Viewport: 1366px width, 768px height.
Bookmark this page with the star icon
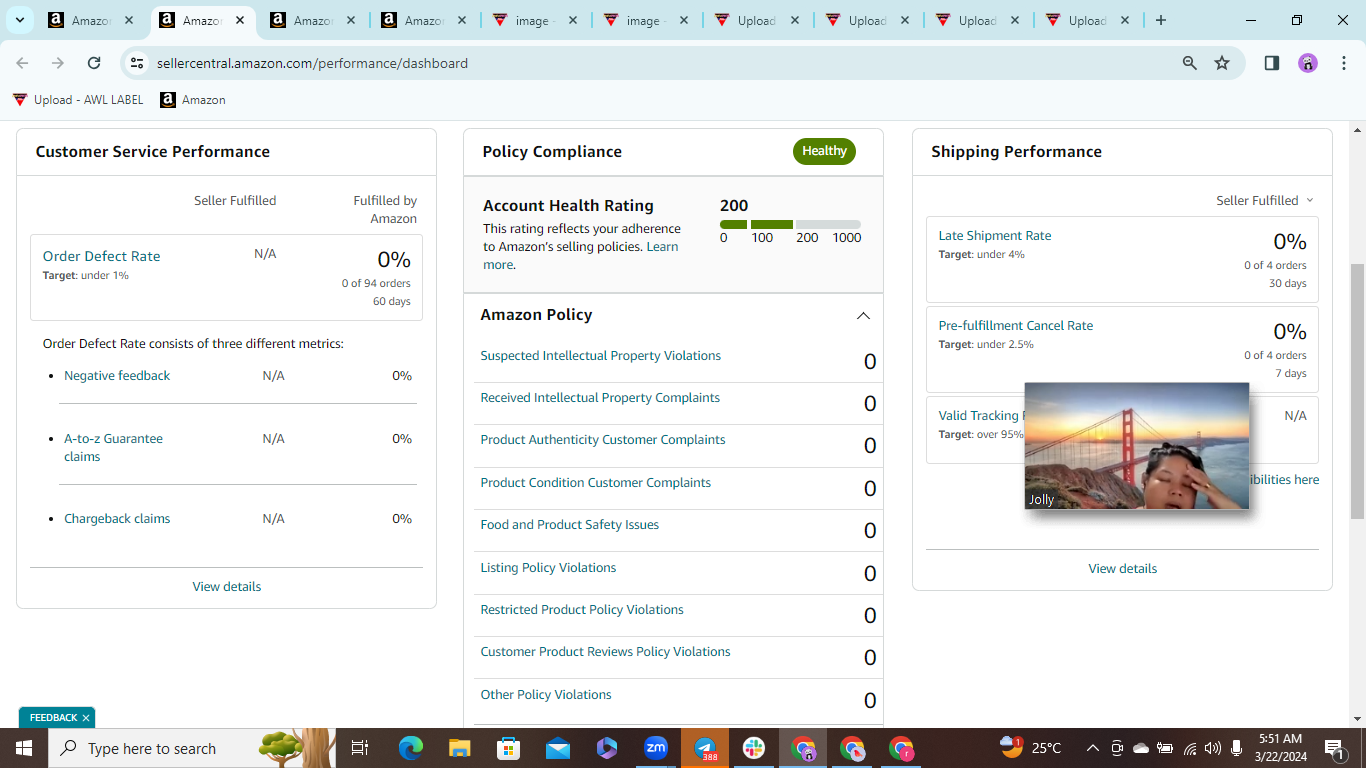click(1222, 63)
